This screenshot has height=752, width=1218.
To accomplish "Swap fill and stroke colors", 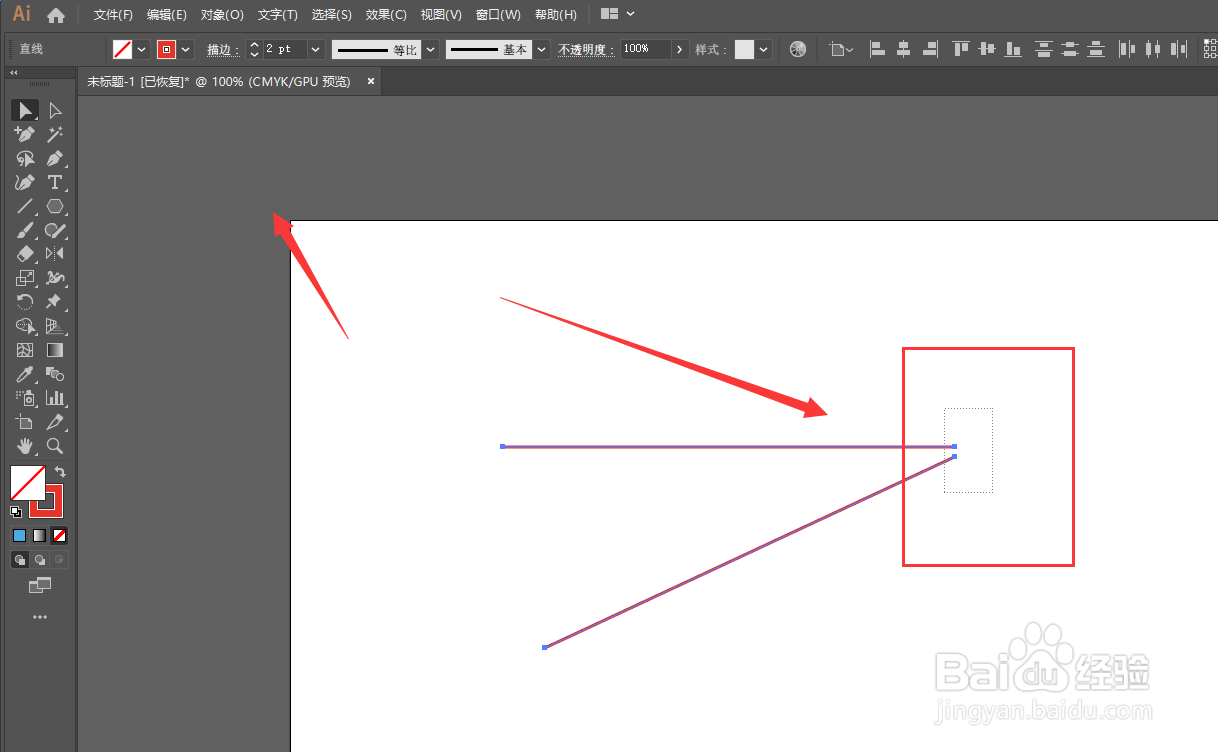I will pos(59,471).
